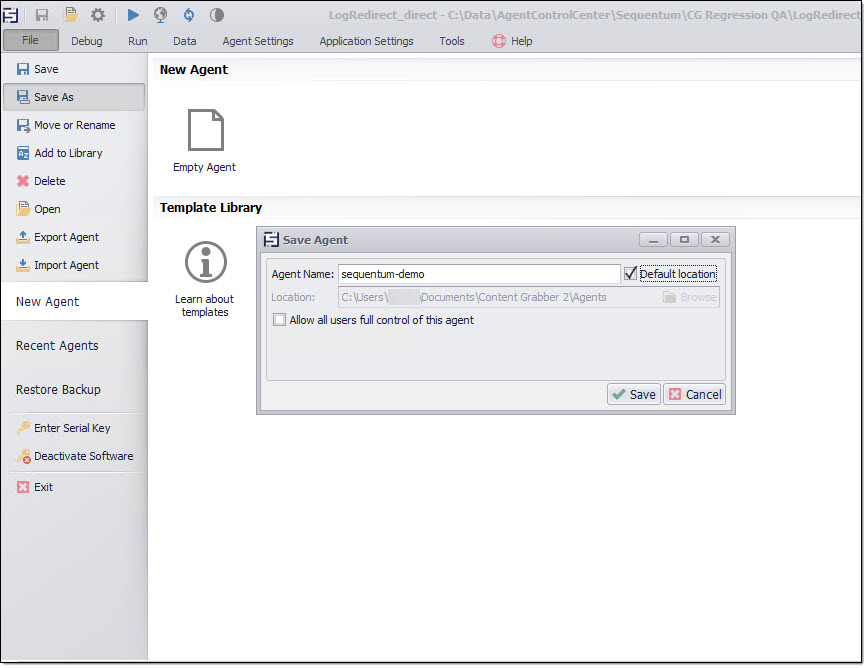Select the Empty Agent template icon

(x=205, y=131)
